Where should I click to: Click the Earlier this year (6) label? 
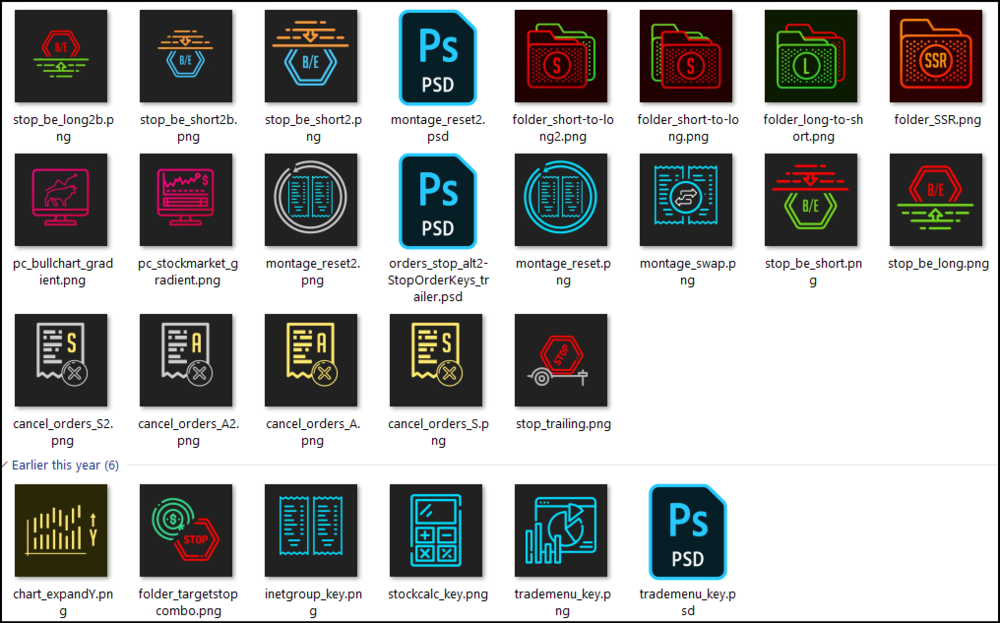[x=65, y=465]
